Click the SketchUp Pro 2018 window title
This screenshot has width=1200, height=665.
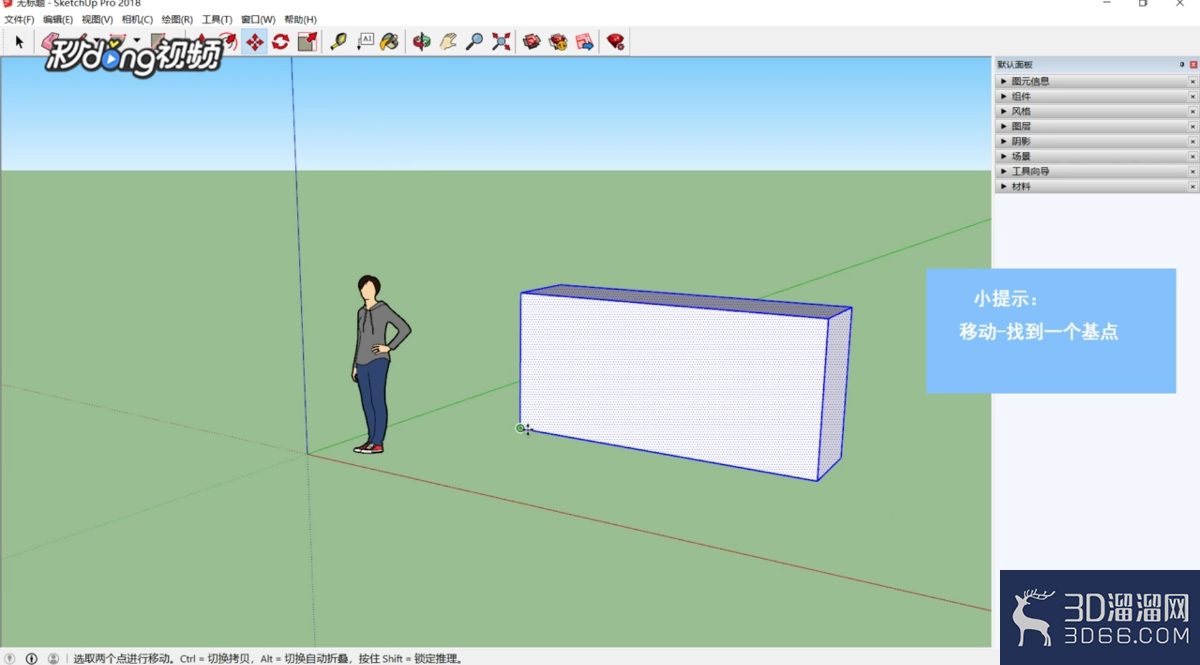[x=97, y=4]
